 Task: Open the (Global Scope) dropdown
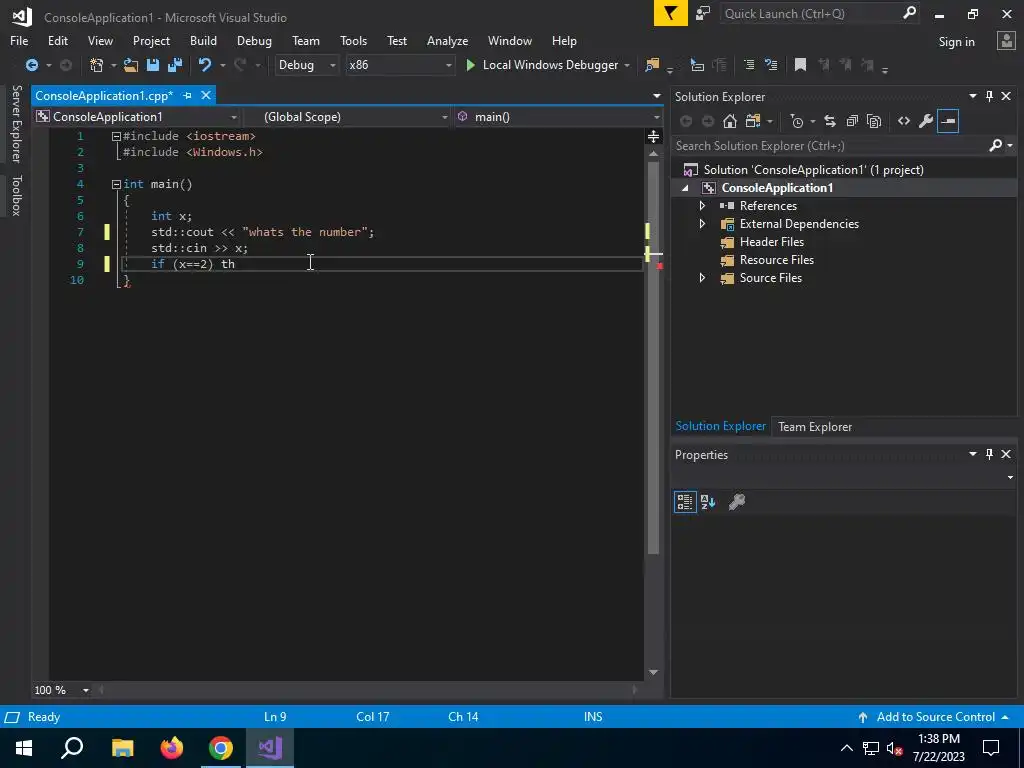(349, 117)
